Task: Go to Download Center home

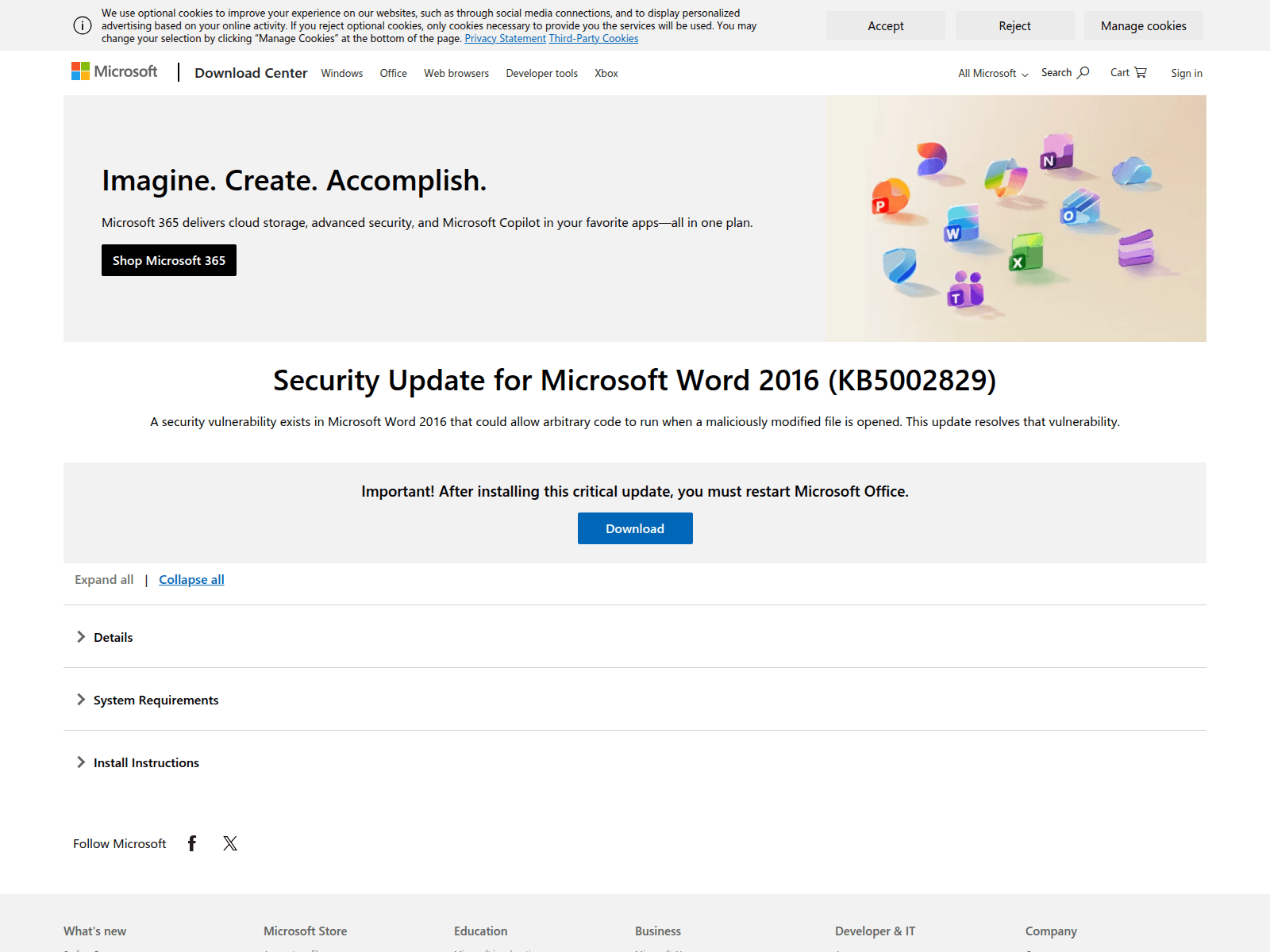Action: coord(251,73)
